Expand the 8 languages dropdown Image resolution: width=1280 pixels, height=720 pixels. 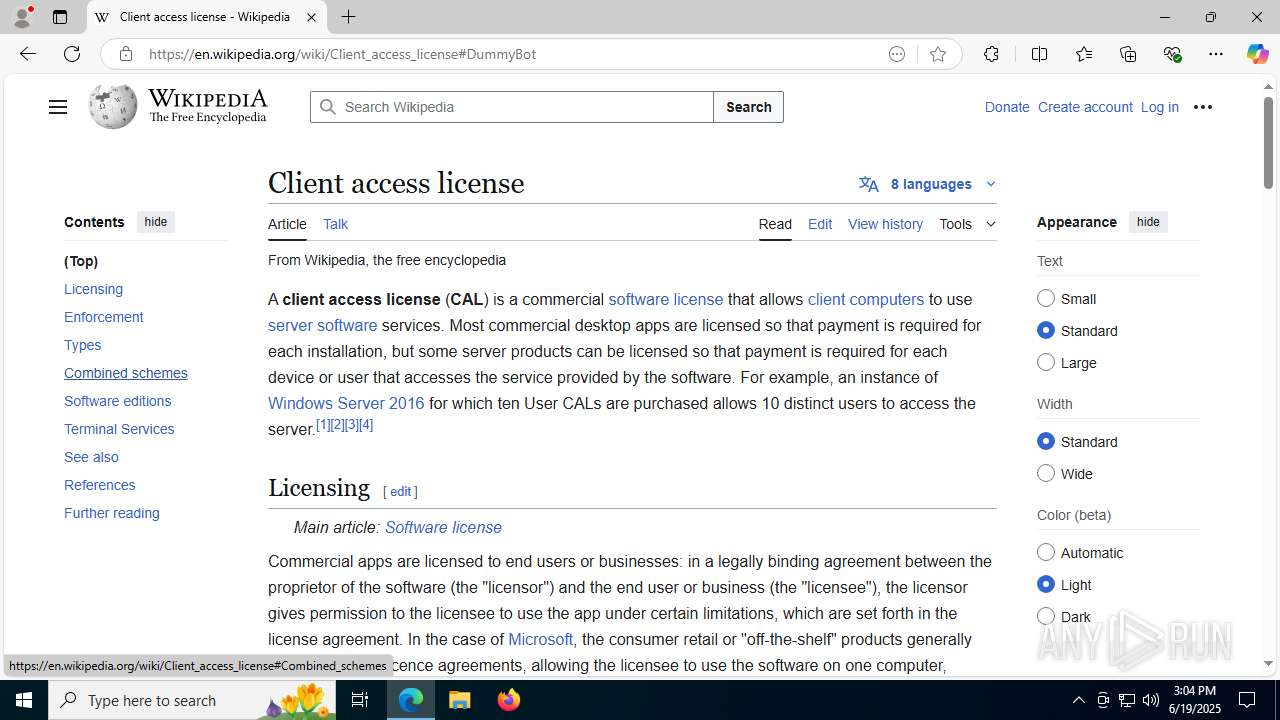[x=927, y=184]
